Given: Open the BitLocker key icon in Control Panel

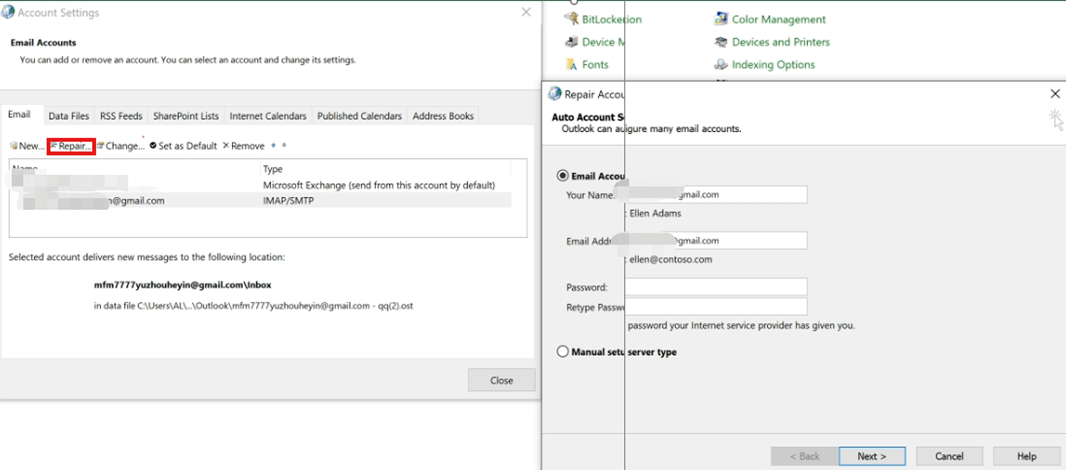Looking at the screenshot, I should click(x=572, y=19).
